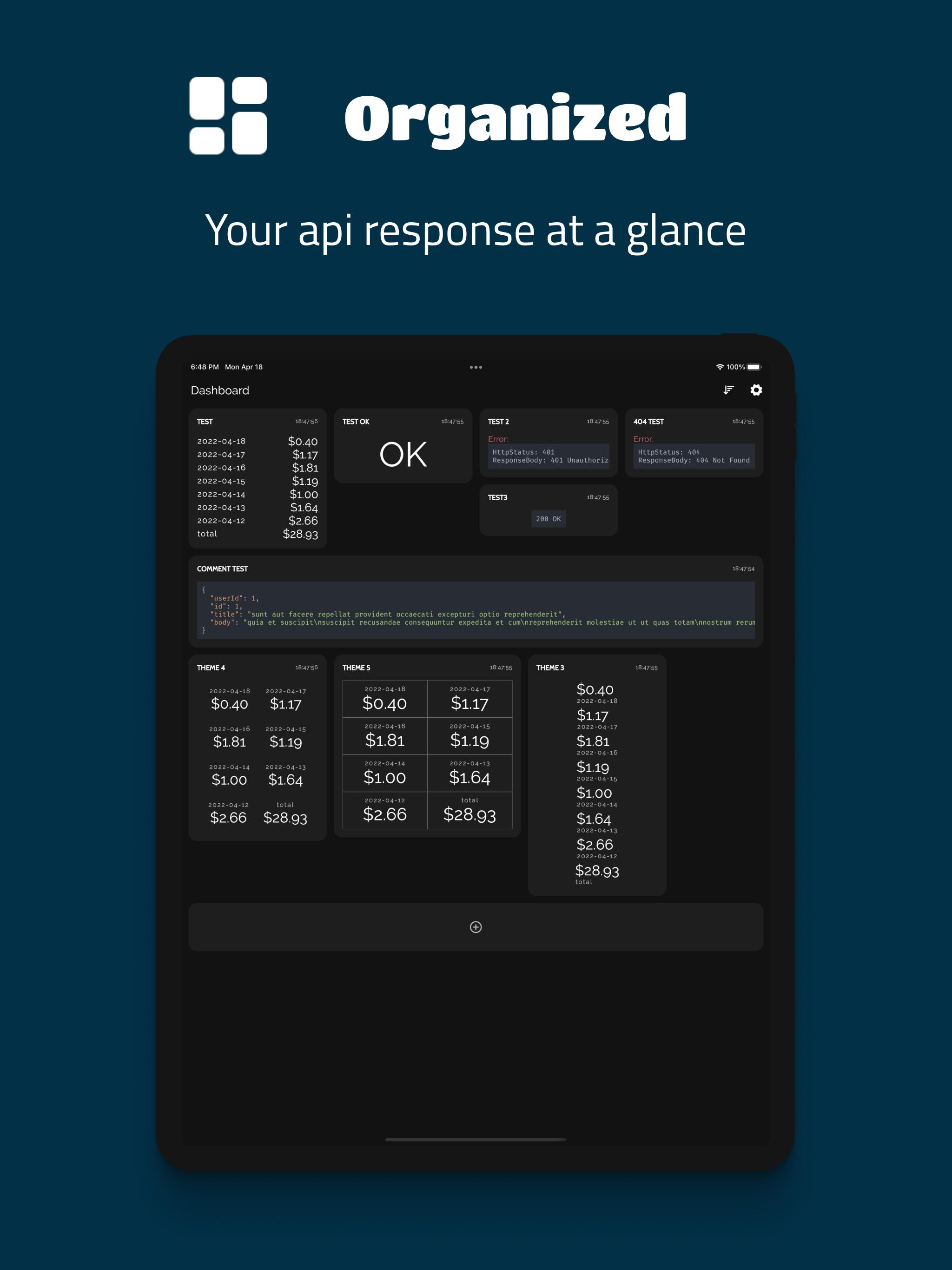Select the 401 Unauthorized error body
952x1270 pixels.
click(x=549, y=456)
